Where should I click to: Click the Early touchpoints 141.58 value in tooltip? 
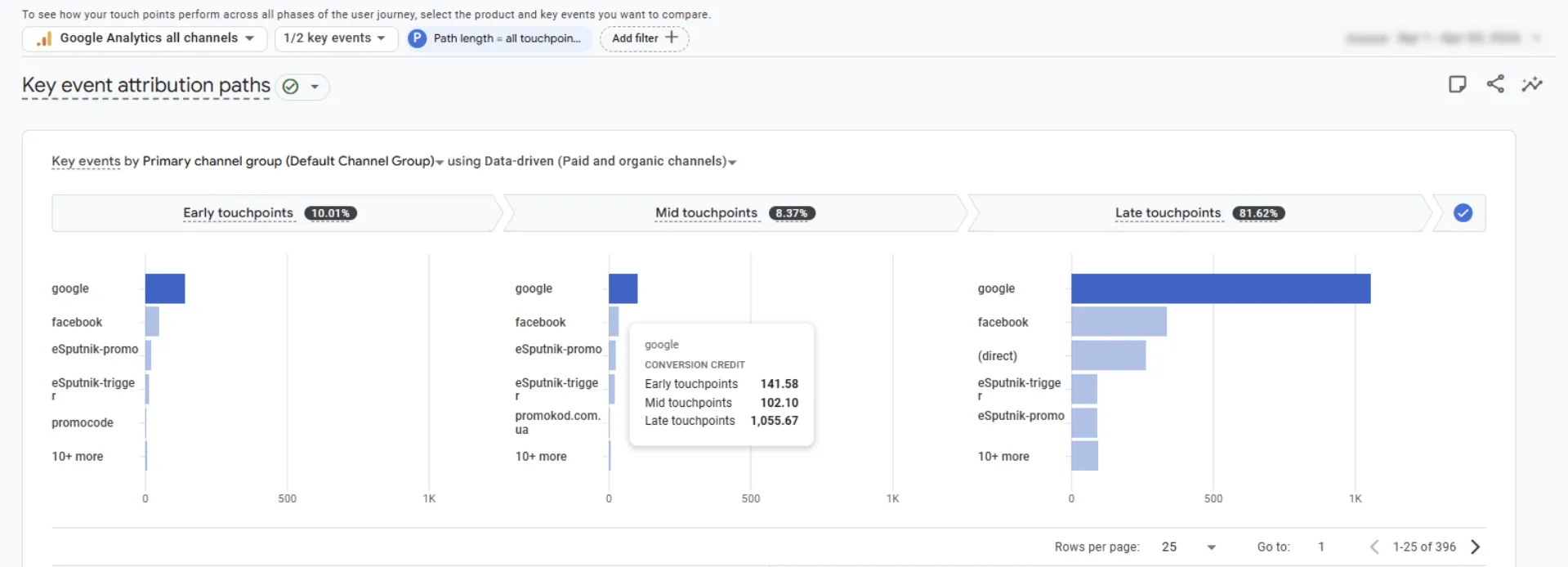(x=779, y=383)
